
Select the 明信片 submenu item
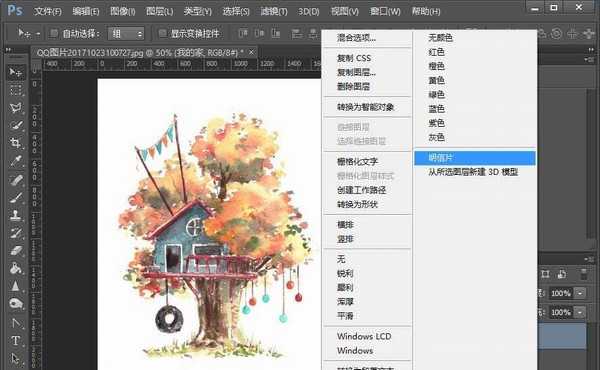click(x=475, y=158)
